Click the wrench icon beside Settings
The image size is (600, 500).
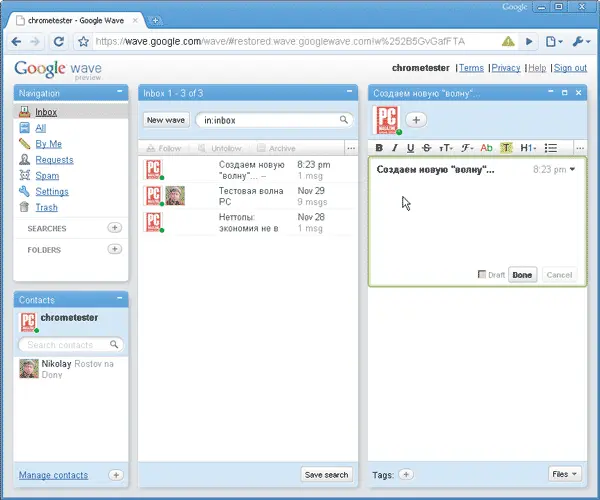pos(24,191)
